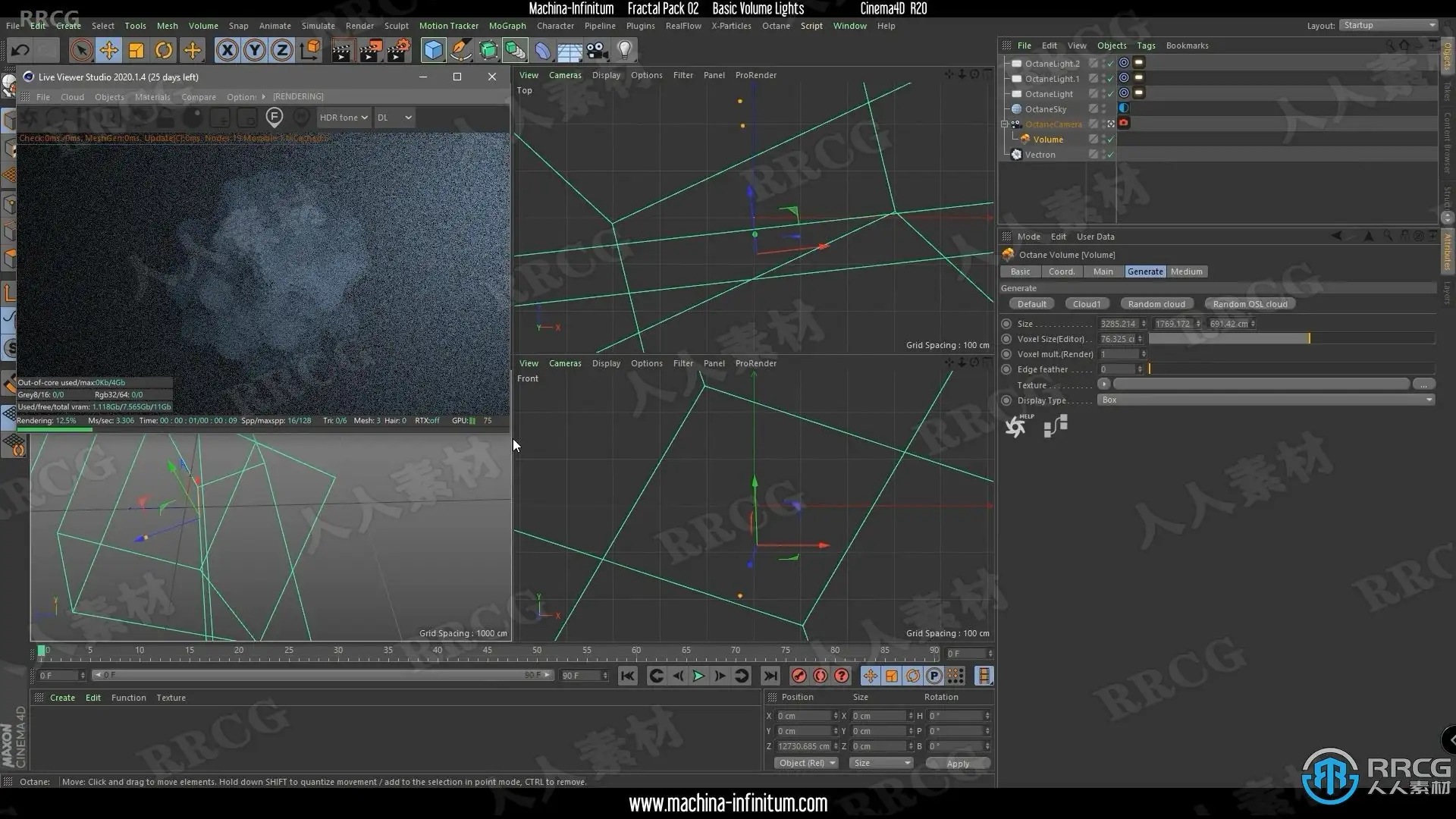Click the Light object bulb icon

[x=624, y=51]
